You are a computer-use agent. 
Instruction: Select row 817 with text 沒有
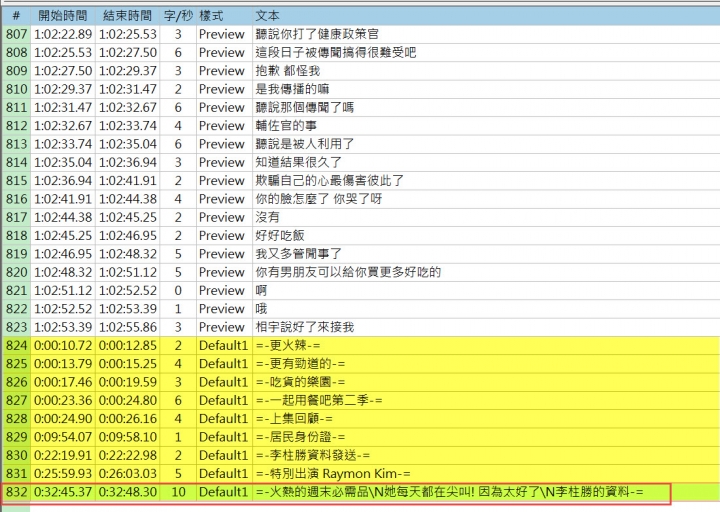(x=361, y=217)
